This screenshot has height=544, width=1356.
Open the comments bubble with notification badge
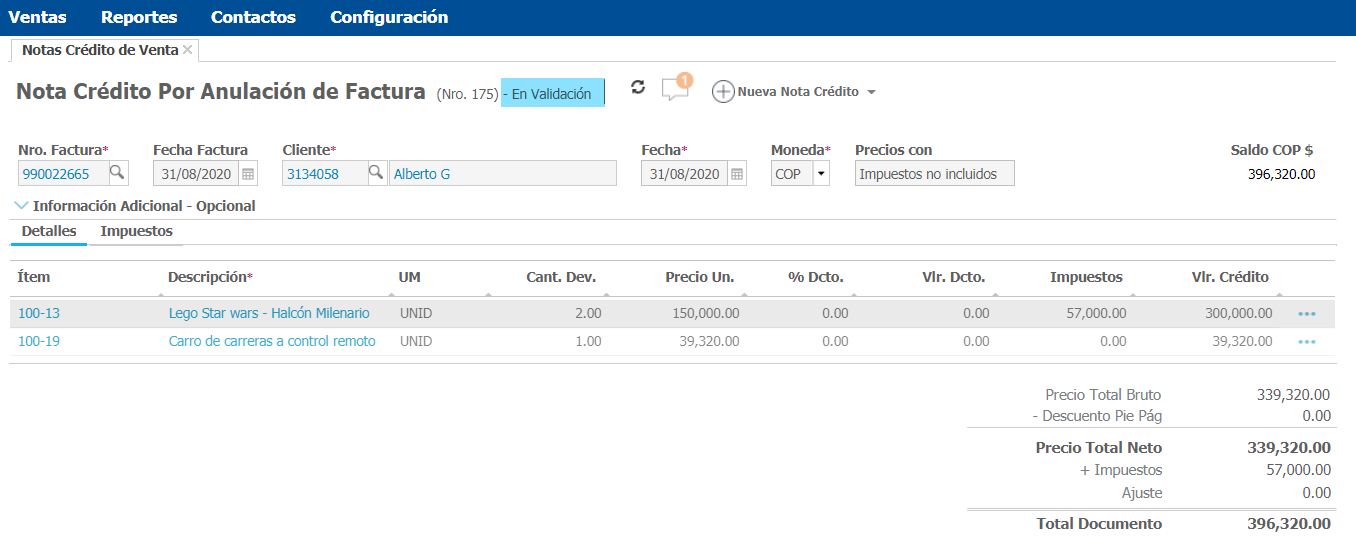[675, 90]
